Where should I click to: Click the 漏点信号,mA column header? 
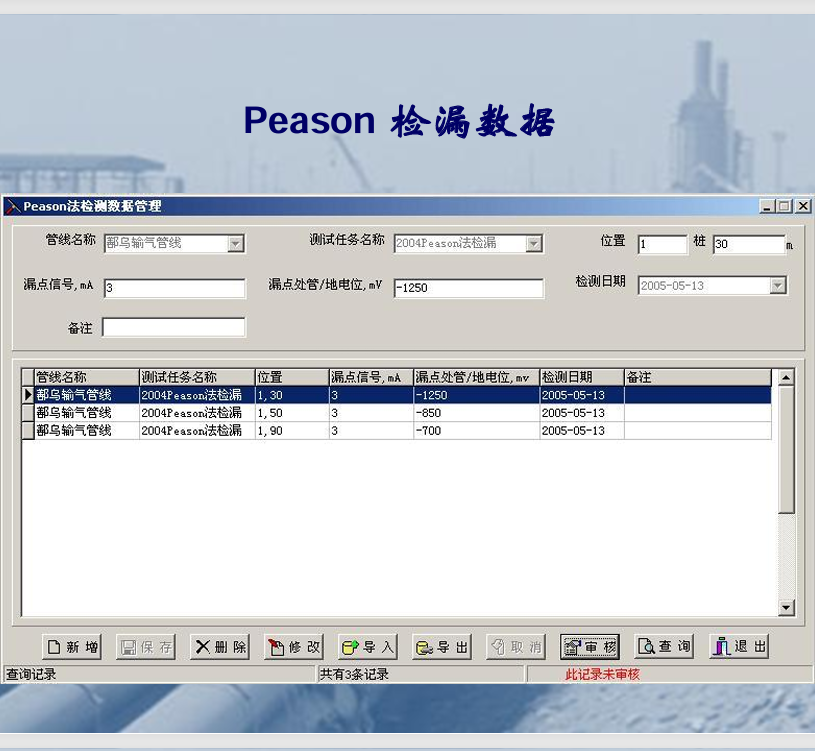tap(372, 377)
